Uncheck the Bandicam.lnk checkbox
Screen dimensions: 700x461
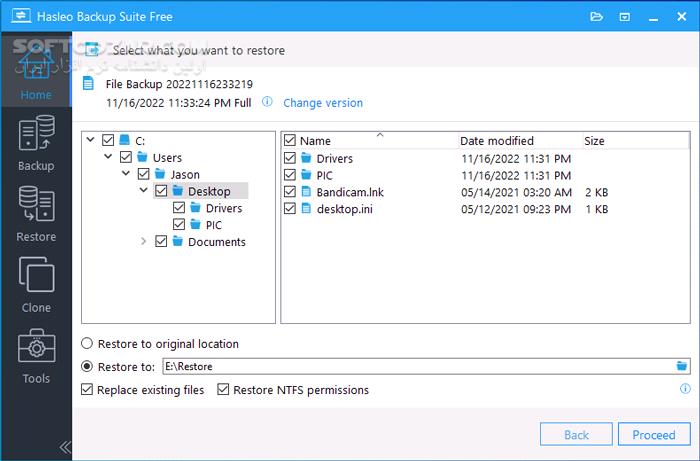290,192
